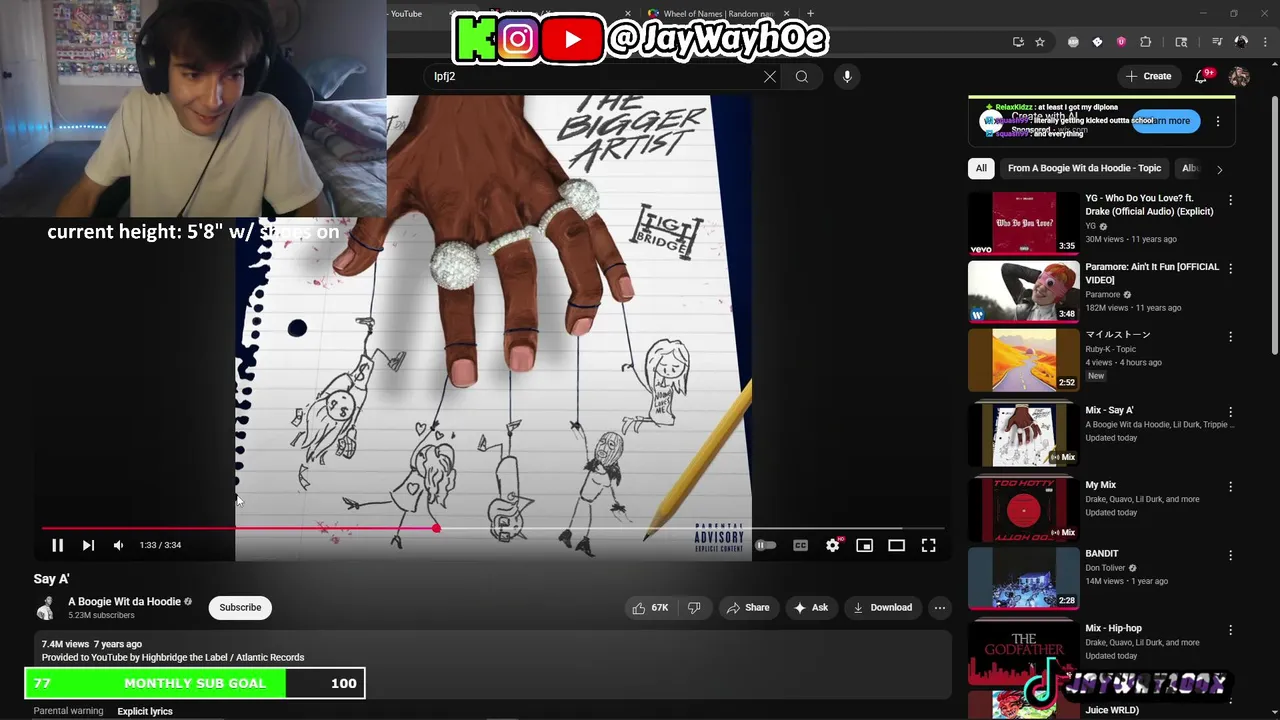
Task: Show more filter chips with right arrow
Action: coord(1219,169)
